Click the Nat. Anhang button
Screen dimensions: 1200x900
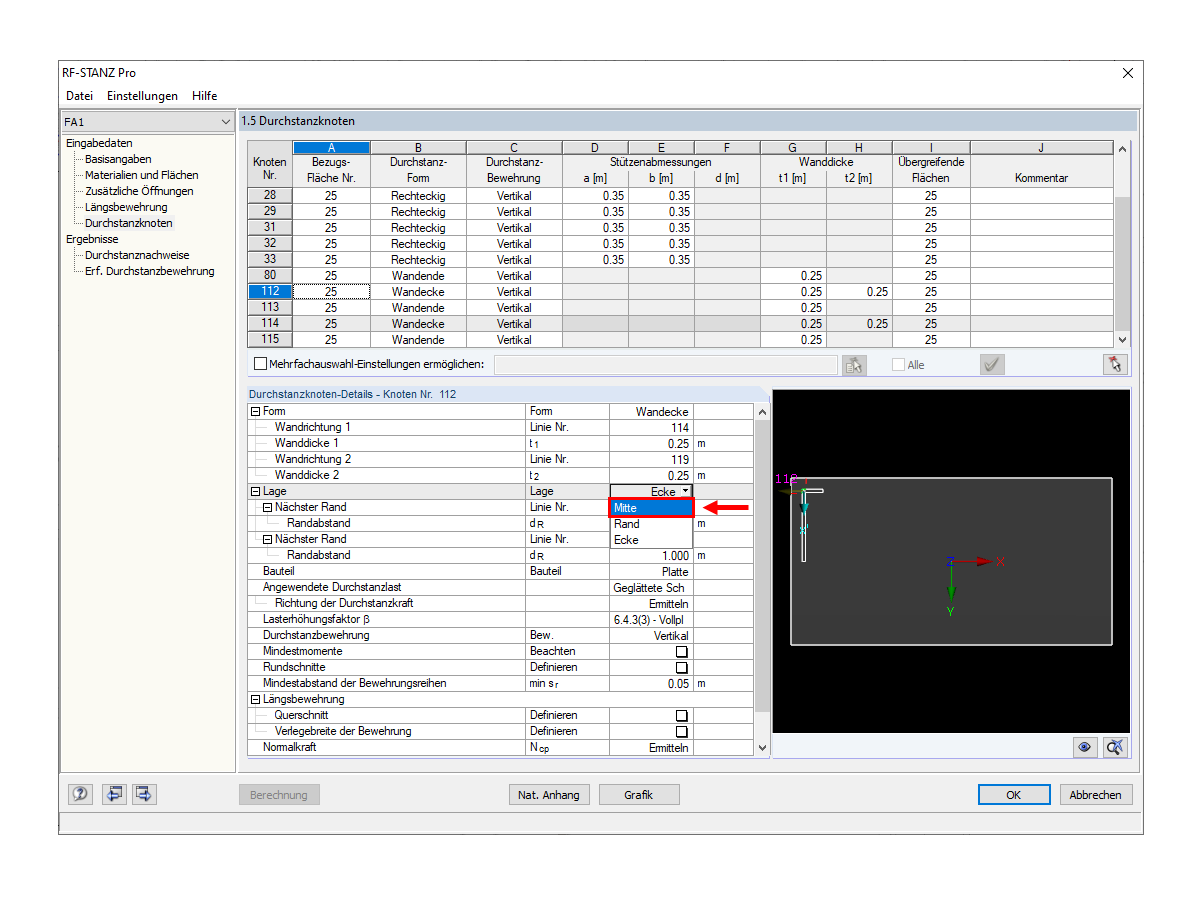point(549,795)
